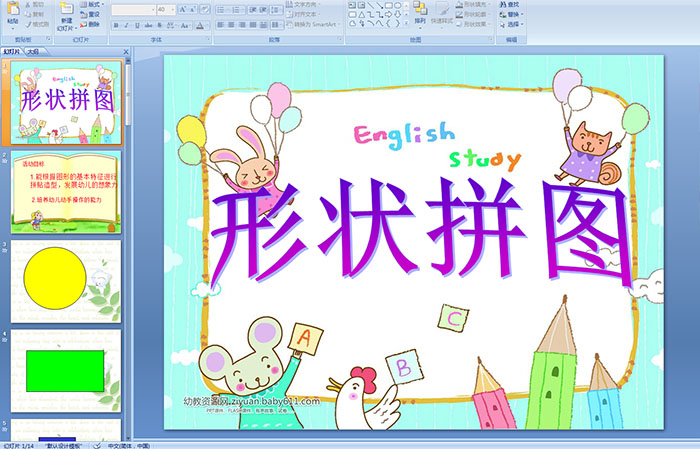
Task: Click Shape Outline (形状轮廓) button
Action: [x=474, y=14]
